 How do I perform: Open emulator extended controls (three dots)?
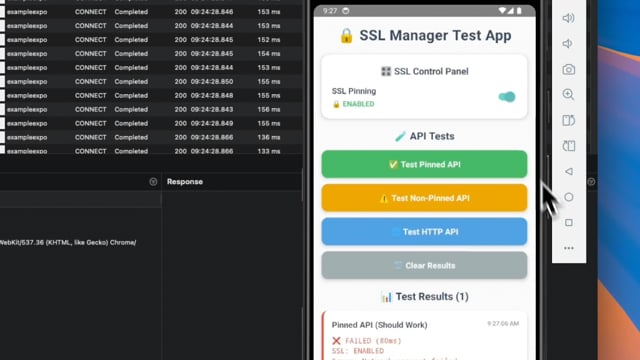pyautogui.click(x=569, y=248)
